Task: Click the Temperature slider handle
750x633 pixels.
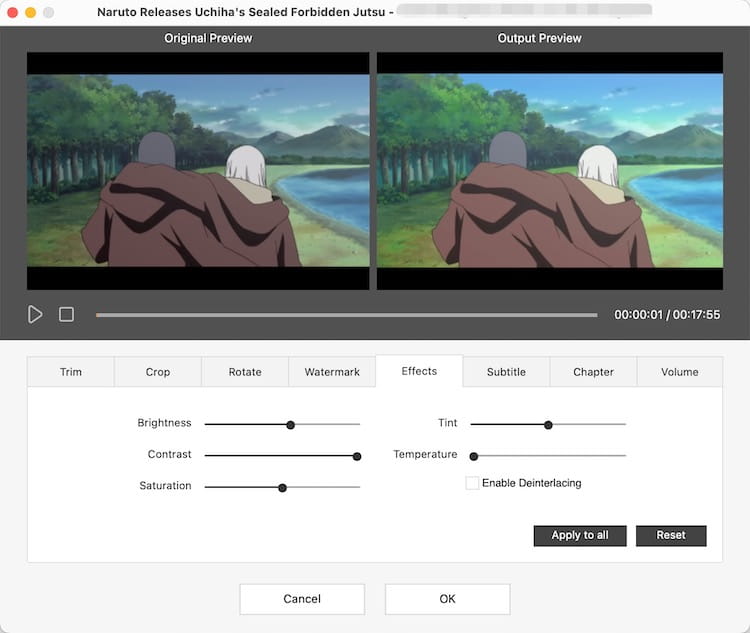Action: (x=474, y=456)
